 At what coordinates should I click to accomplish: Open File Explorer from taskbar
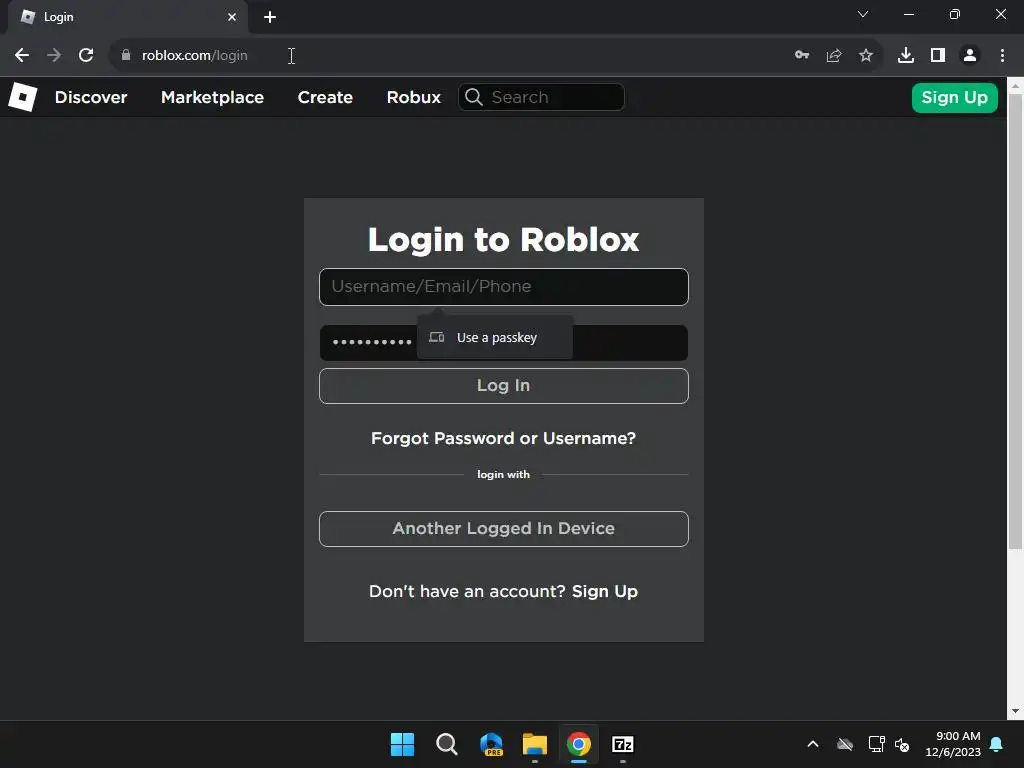click(535, 744)
